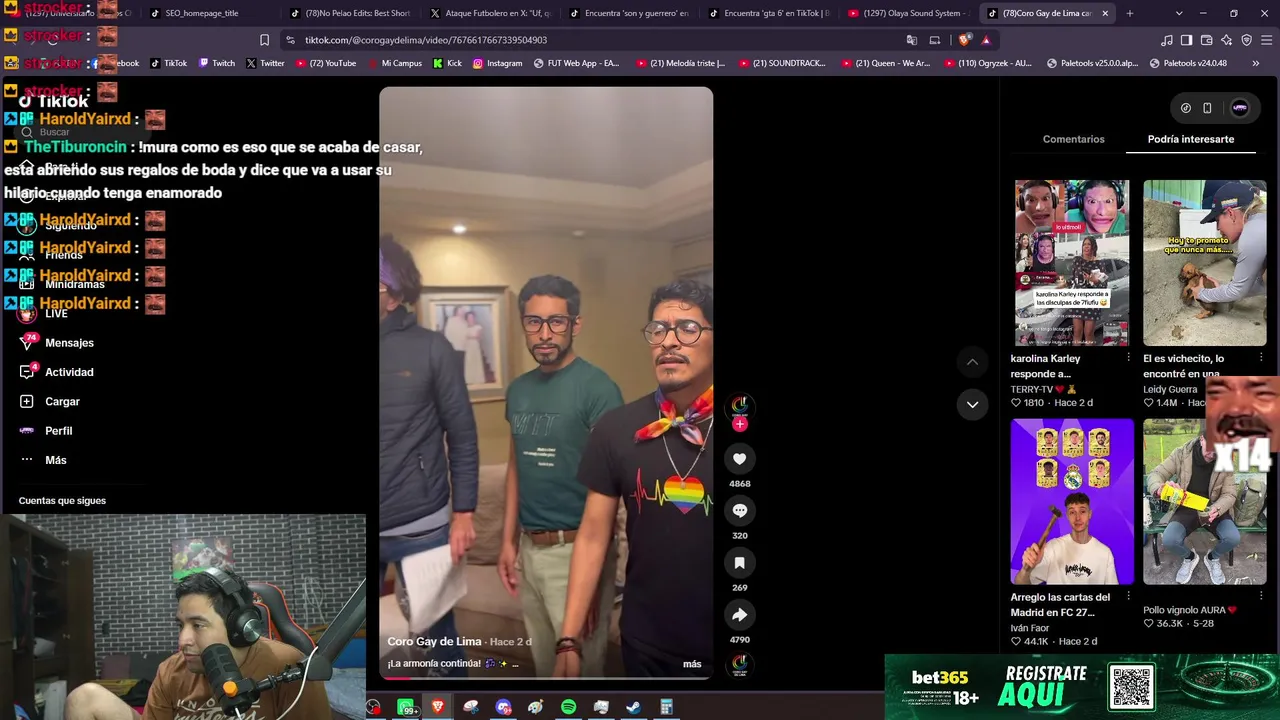This screenshot has height=720, width=1280.
Task: Switch to the No Pelao Edits tab
Action: coord(348,13)
